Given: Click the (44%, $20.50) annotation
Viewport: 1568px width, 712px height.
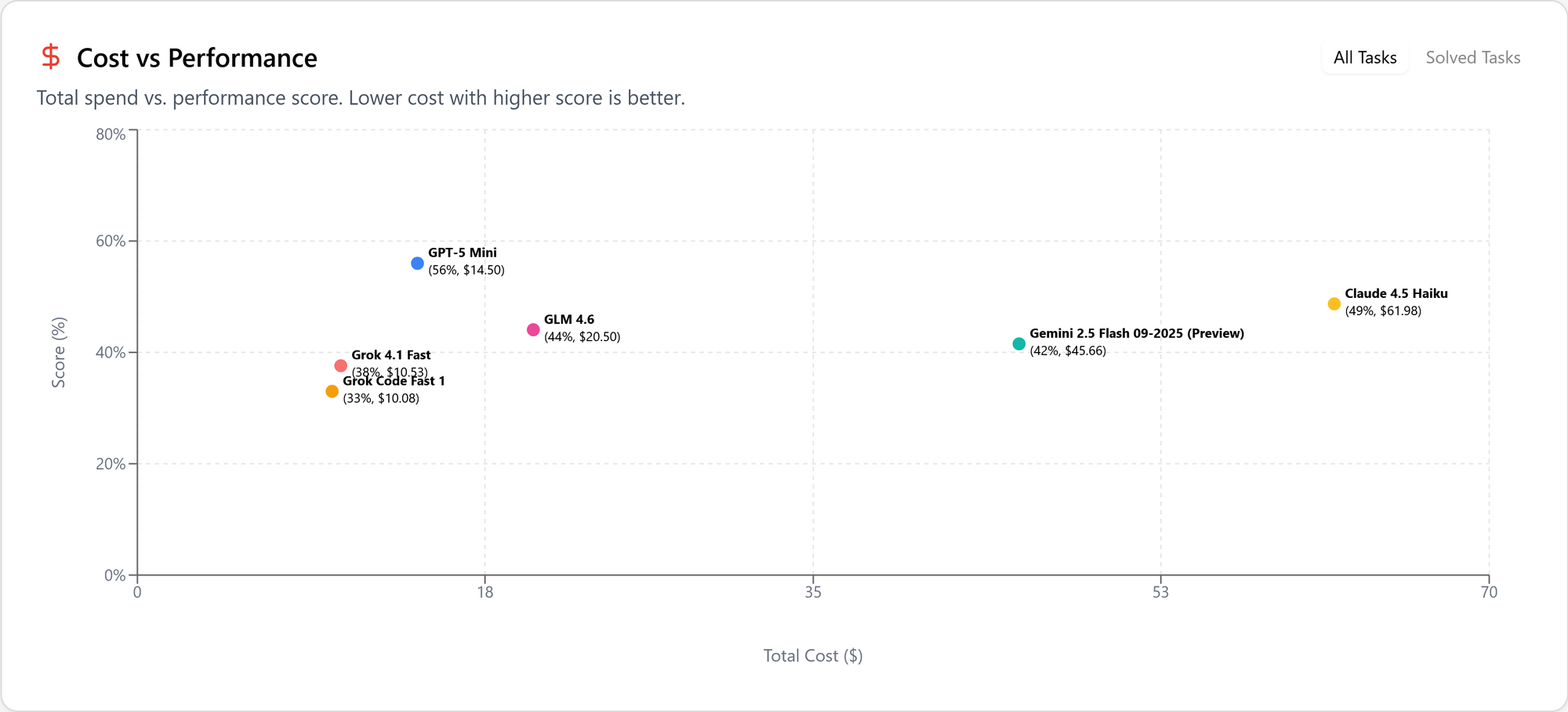Looking at the screenshot, I should 582,336.
